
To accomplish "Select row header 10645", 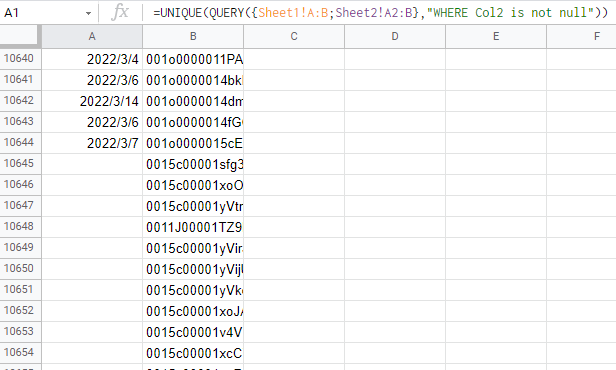I will (20, 164).
